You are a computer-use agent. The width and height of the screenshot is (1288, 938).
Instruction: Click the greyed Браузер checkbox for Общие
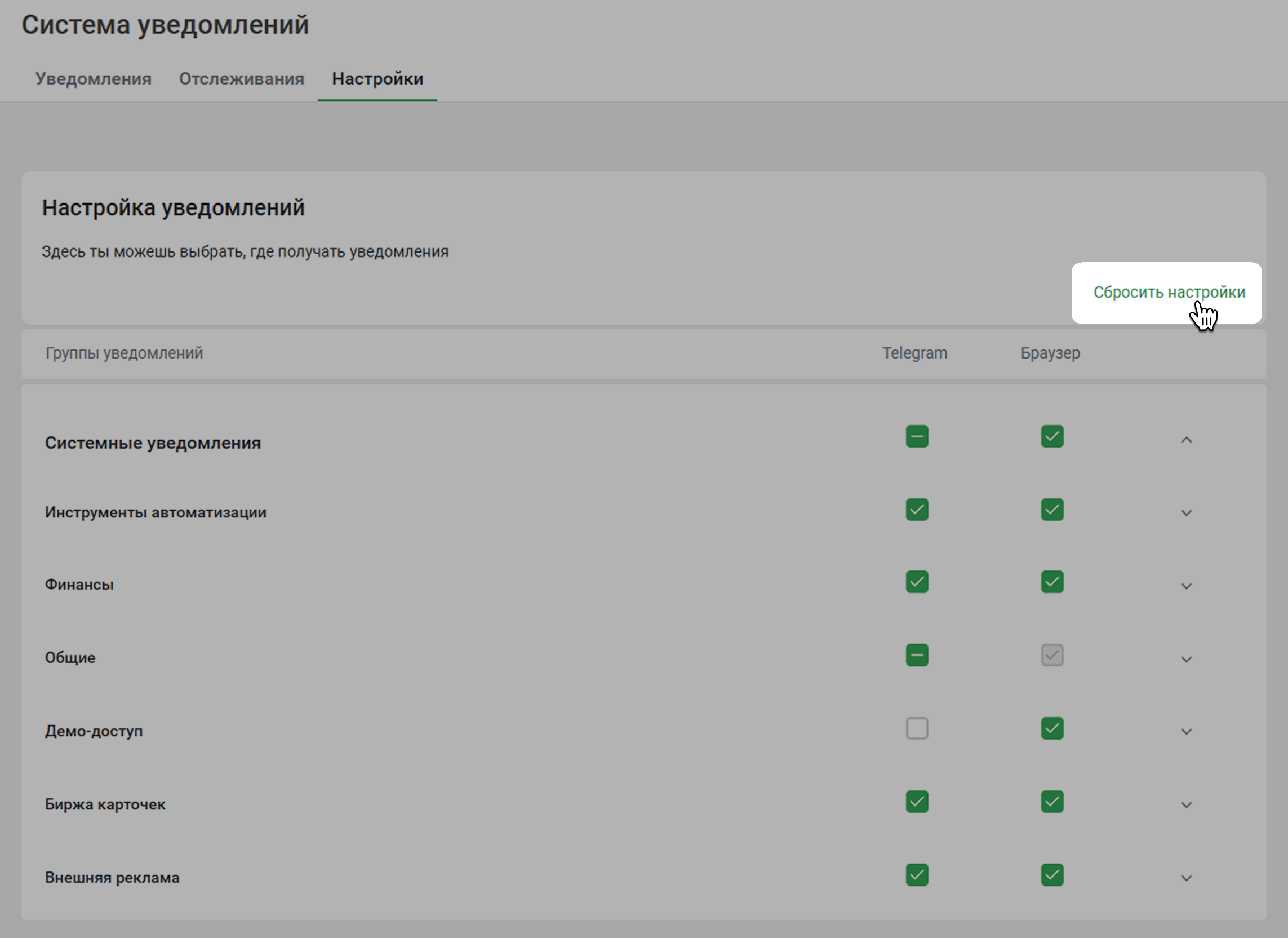[1052, 655]
